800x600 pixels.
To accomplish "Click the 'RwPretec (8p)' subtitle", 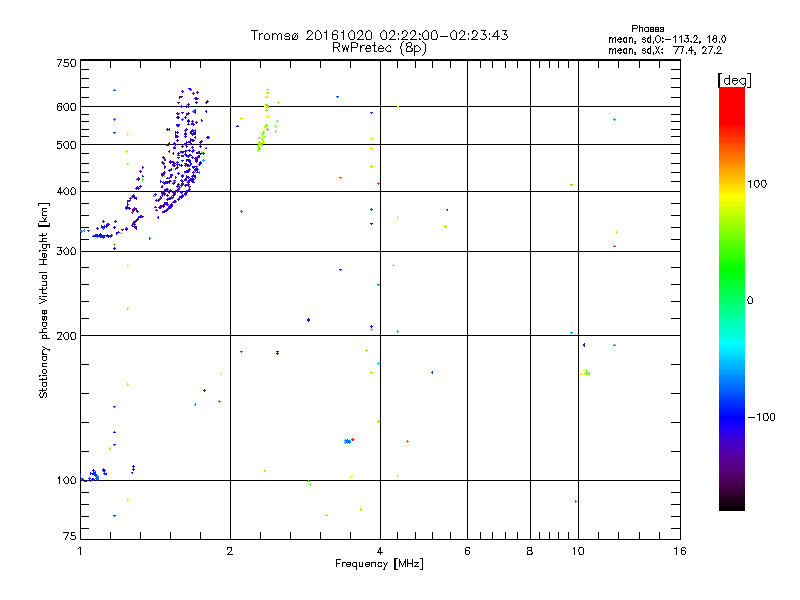I will pos(379,48).
